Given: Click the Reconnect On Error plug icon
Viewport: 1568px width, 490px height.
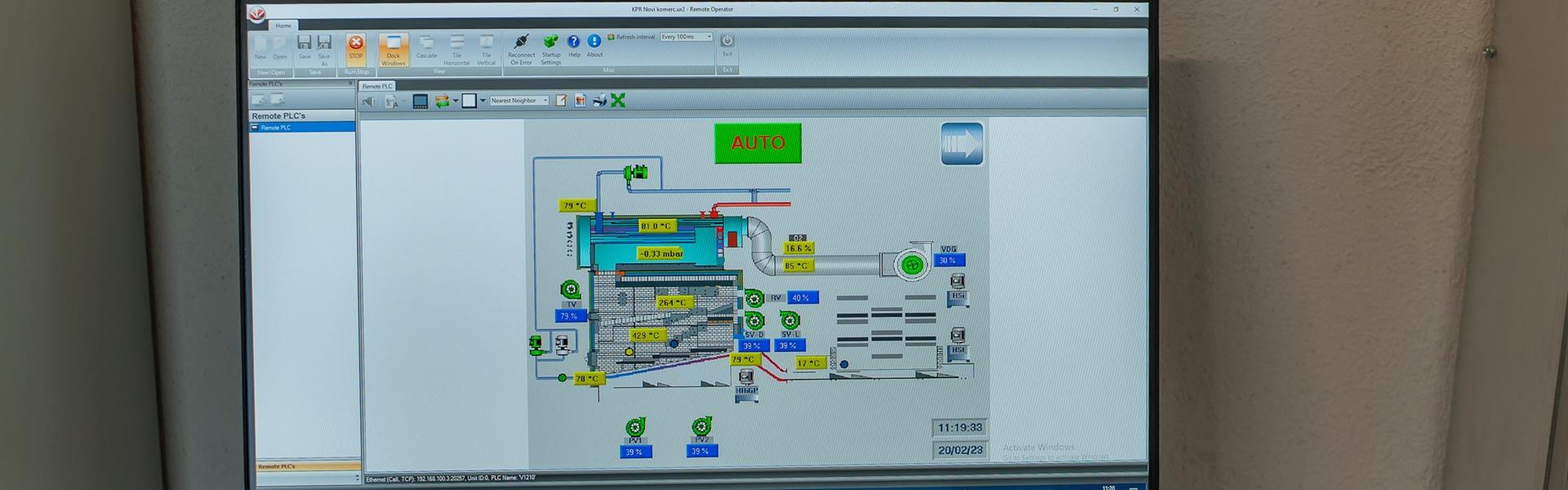Looking at the screenshot, I should (x=522, y=42).
